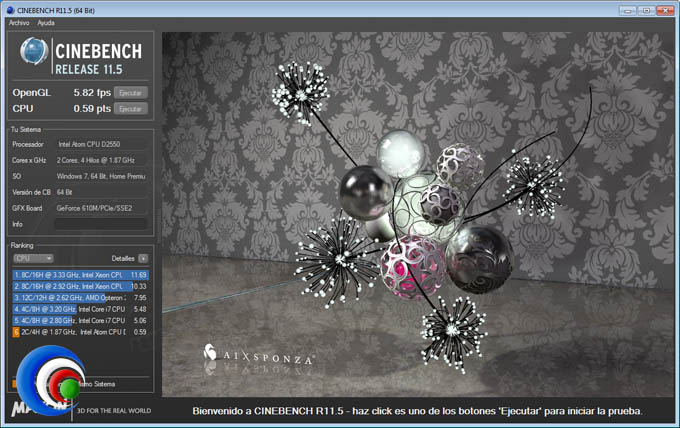Click the 3D FOR THE REAL WORLD tagline
Viewport: 680px width, 428px height.
point(114,411)
